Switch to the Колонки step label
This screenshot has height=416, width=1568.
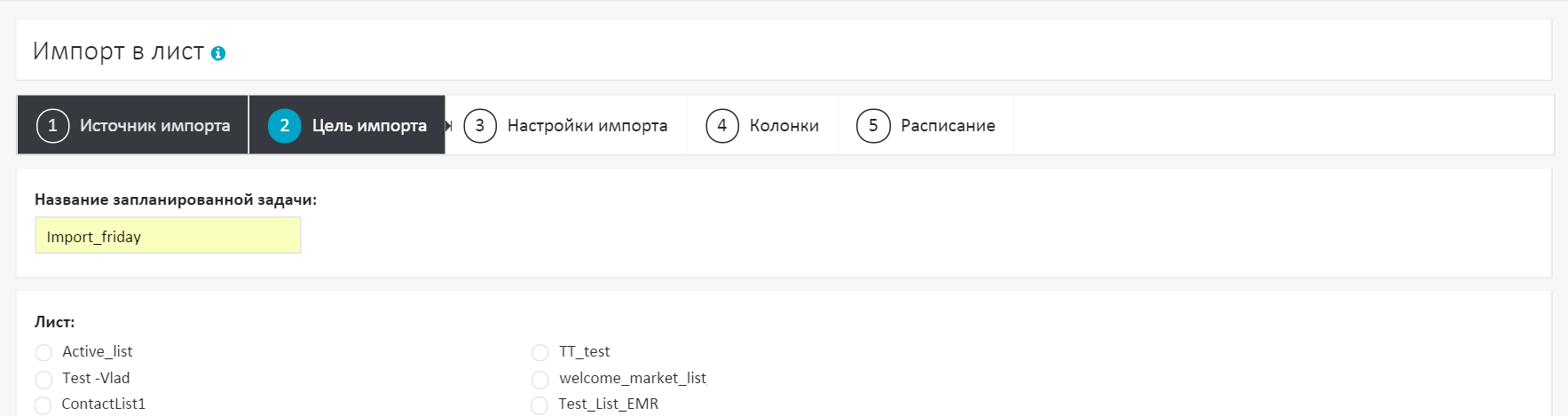coord(784,126)
